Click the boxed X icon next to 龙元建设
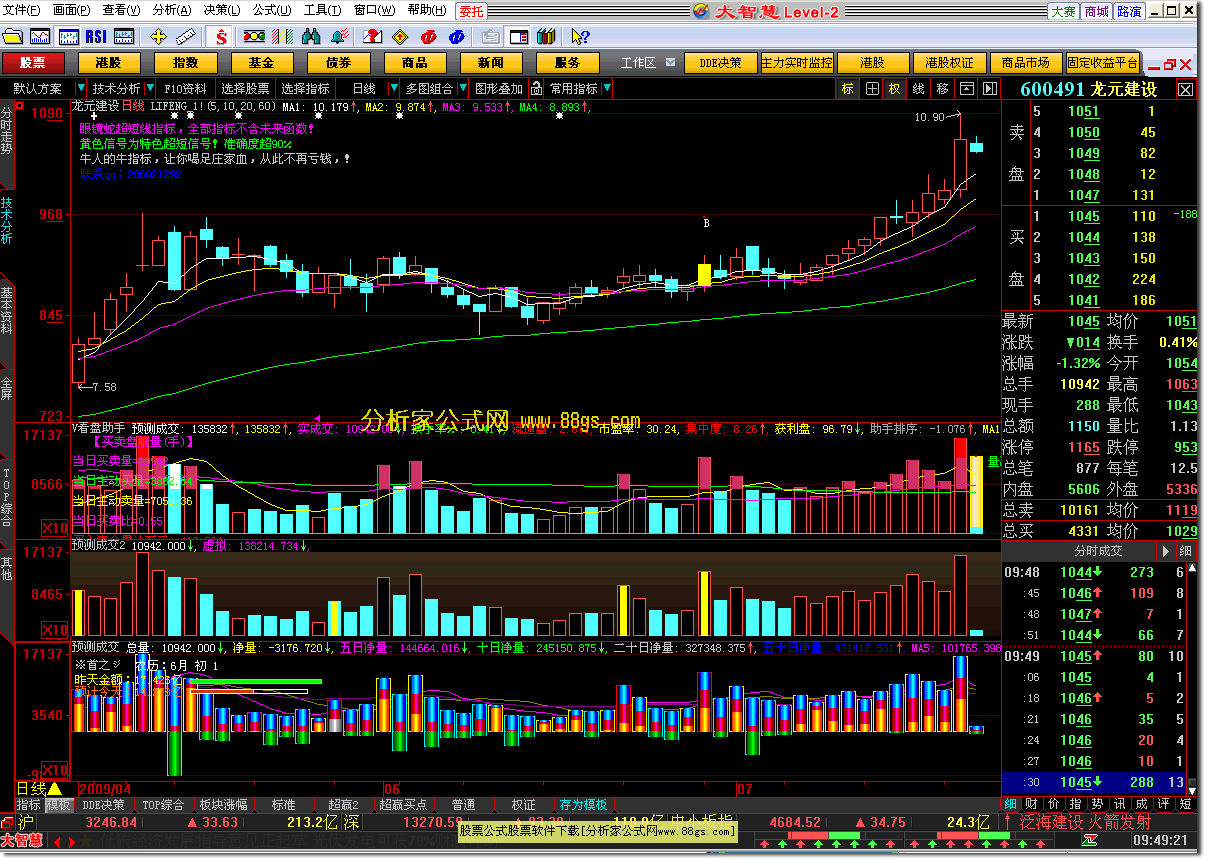Image resolution: width=1207 pixels, height=860 pixels. [x=1185, y=89]
